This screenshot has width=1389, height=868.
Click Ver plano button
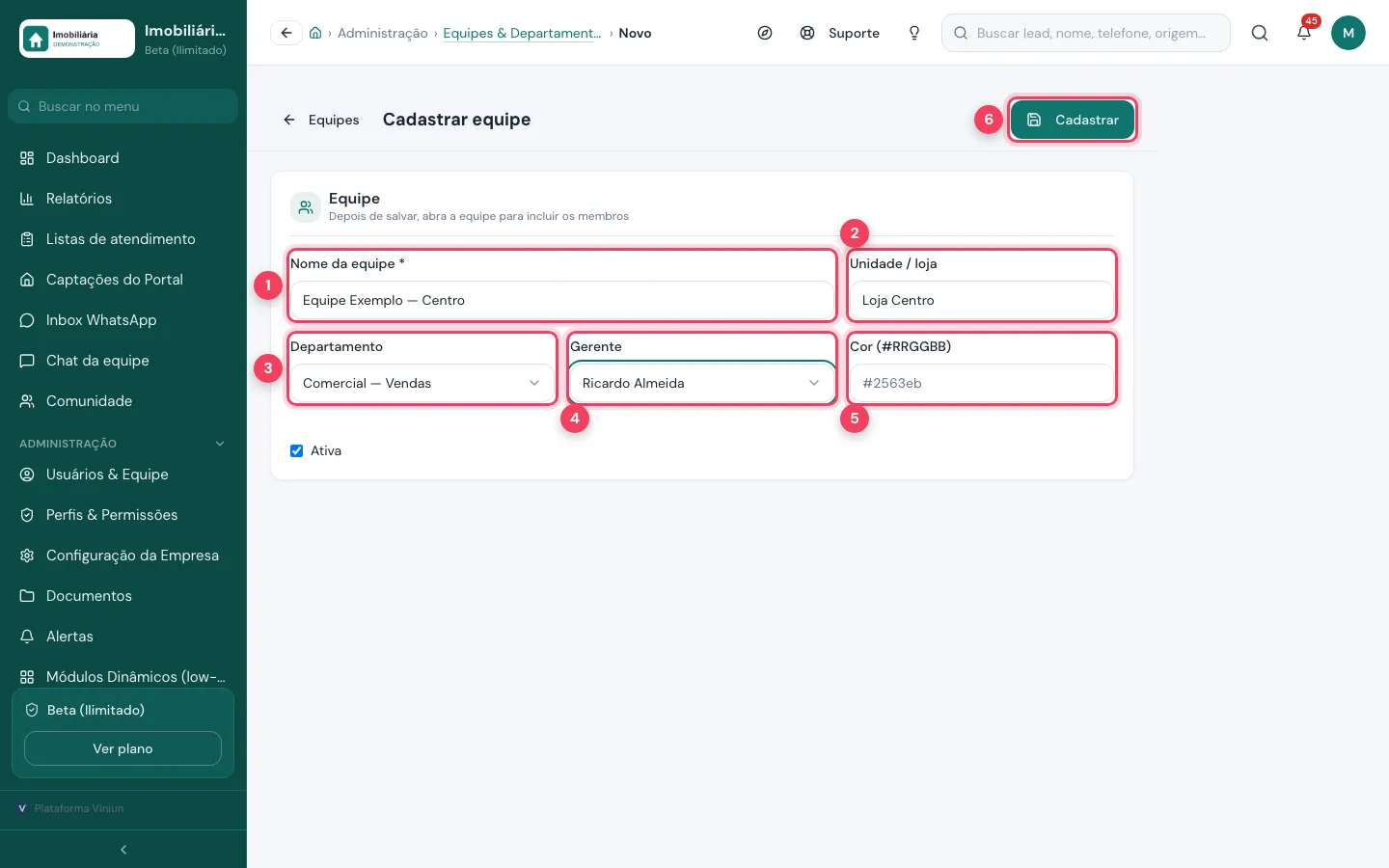point(123,748)
